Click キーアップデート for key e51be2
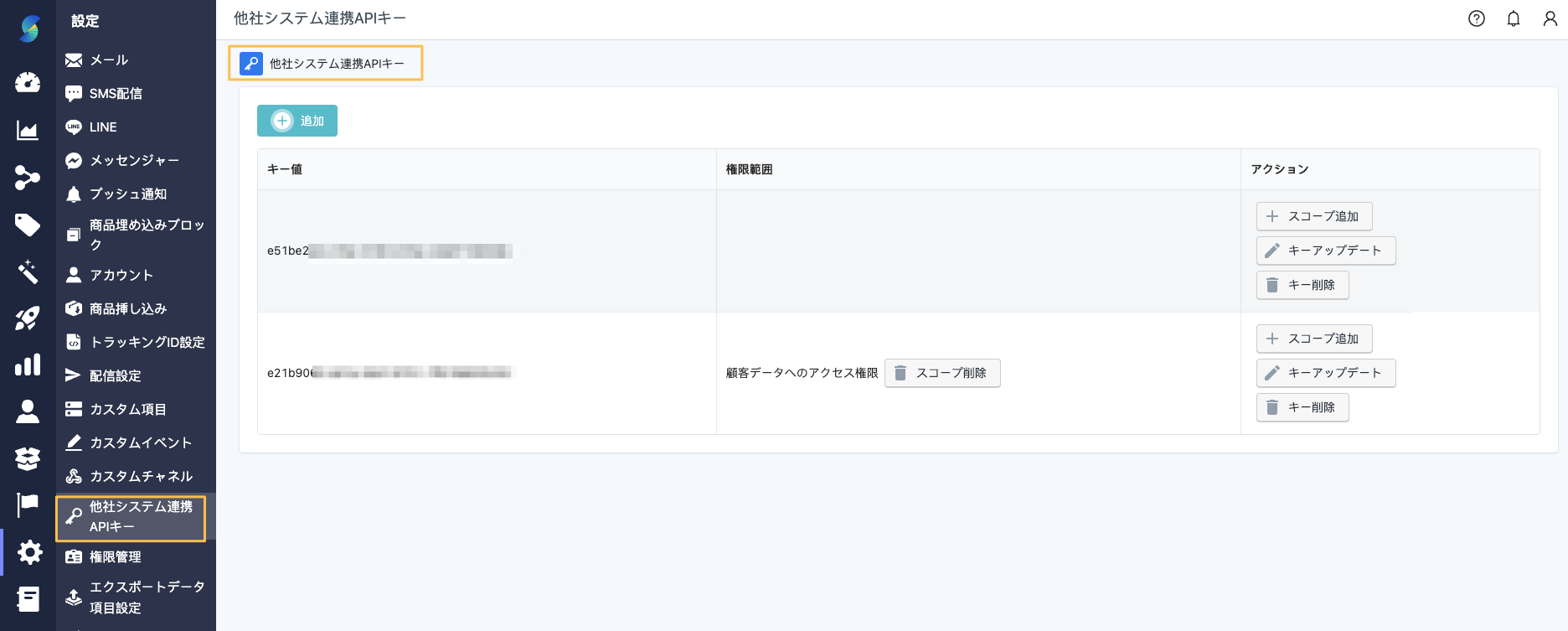This screenshot has height=631, width=1568. 1326,251
